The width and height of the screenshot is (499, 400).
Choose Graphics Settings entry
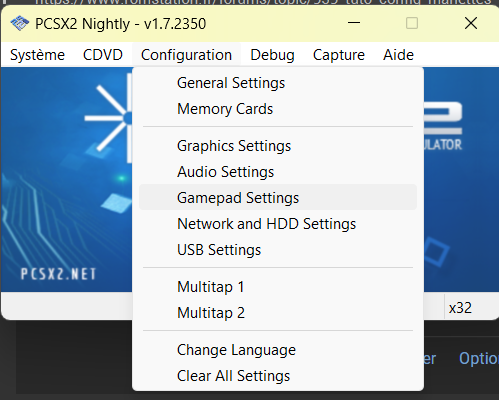click(278, 146)
